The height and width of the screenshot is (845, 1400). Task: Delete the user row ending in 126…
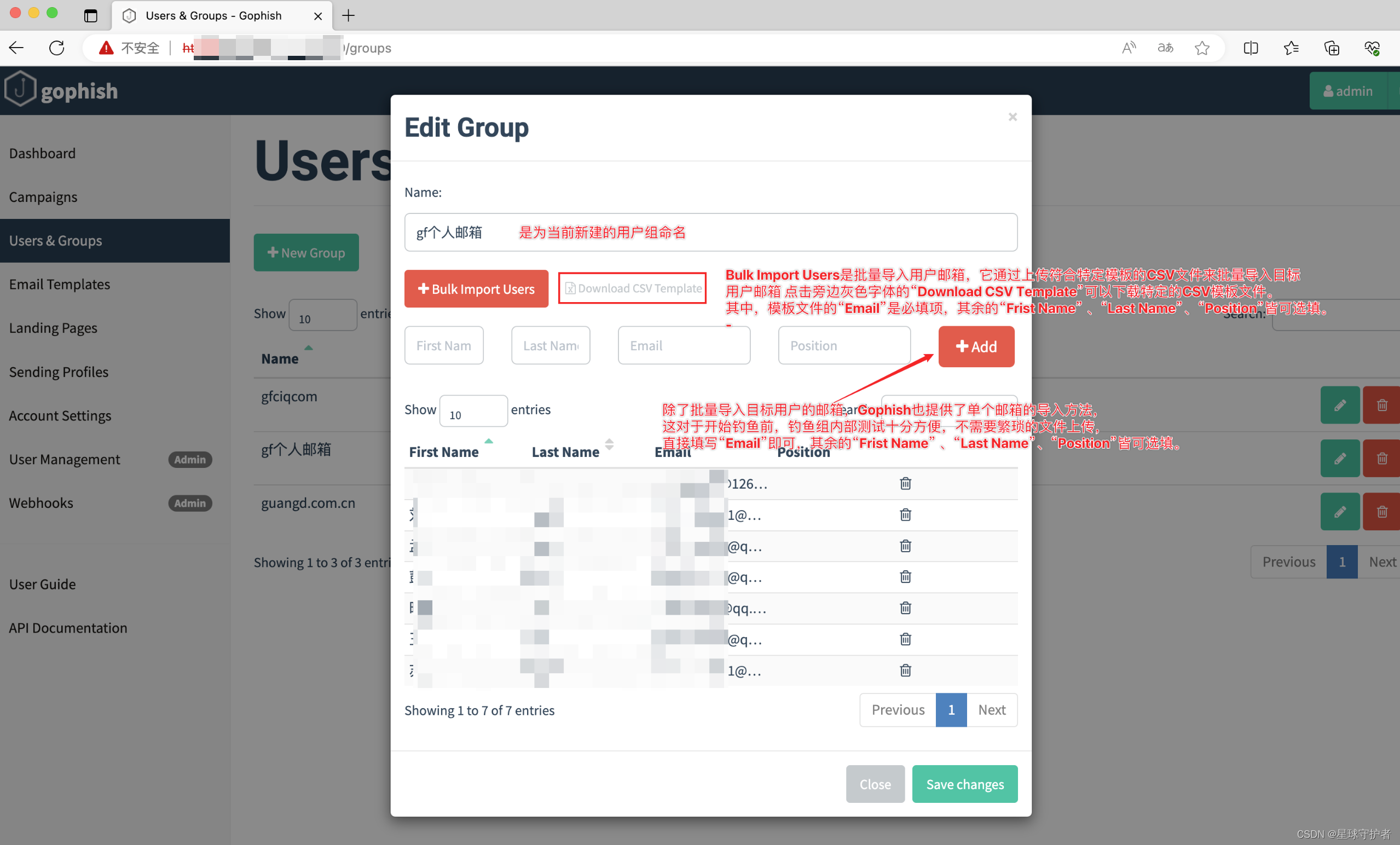[x=905, y=484]
